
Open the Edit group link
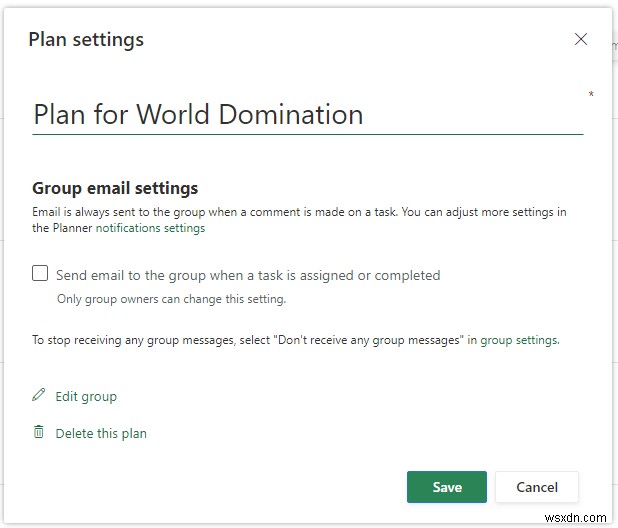coord(86,396)
